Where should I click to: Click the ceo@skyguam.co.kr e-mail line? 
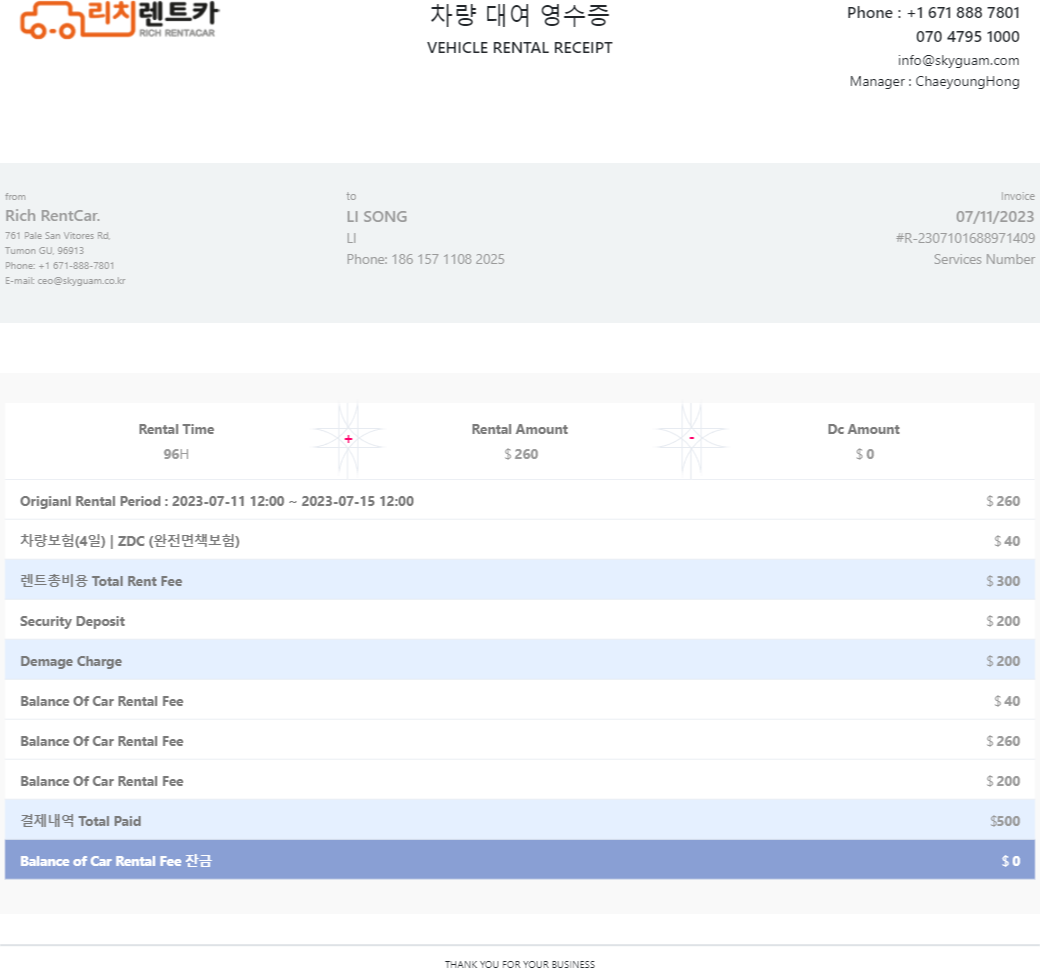click(65, 281)
